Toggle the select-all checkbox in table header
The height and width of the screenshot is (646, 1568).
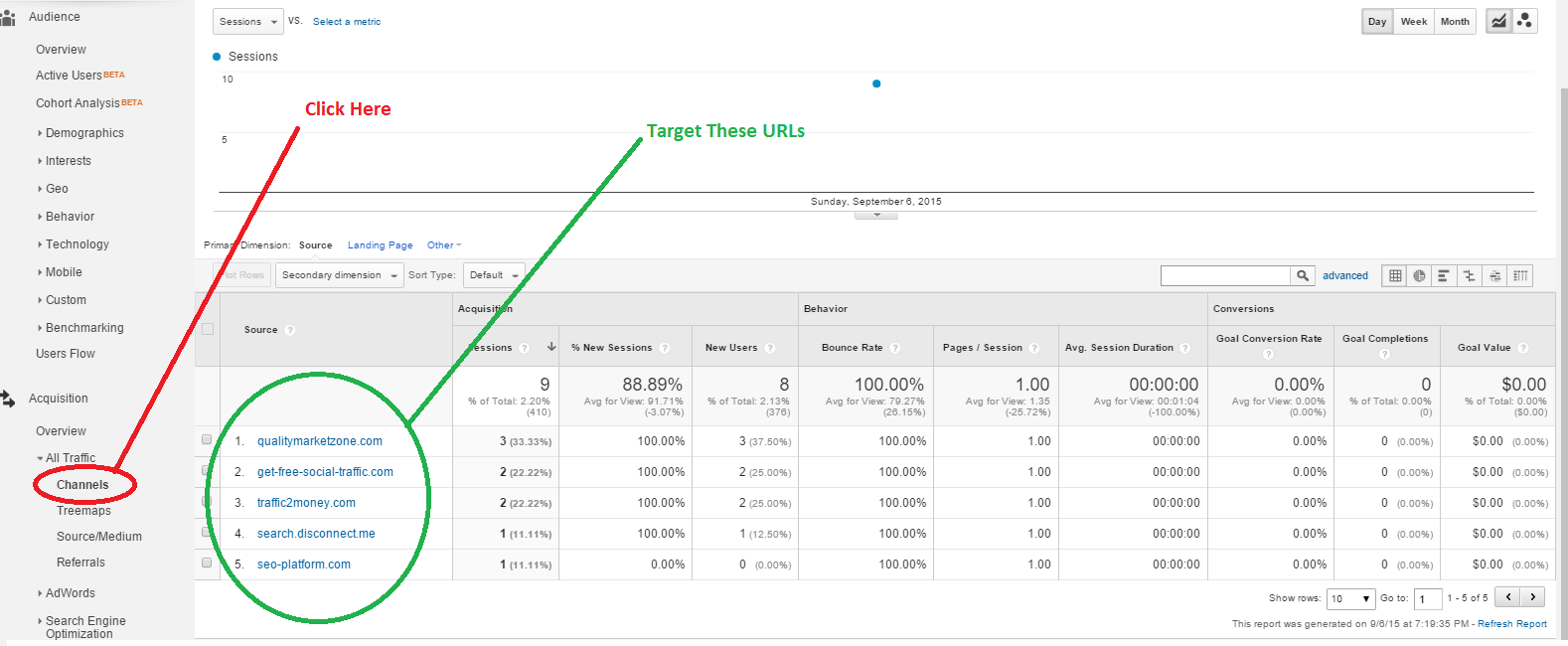[208, 329]
